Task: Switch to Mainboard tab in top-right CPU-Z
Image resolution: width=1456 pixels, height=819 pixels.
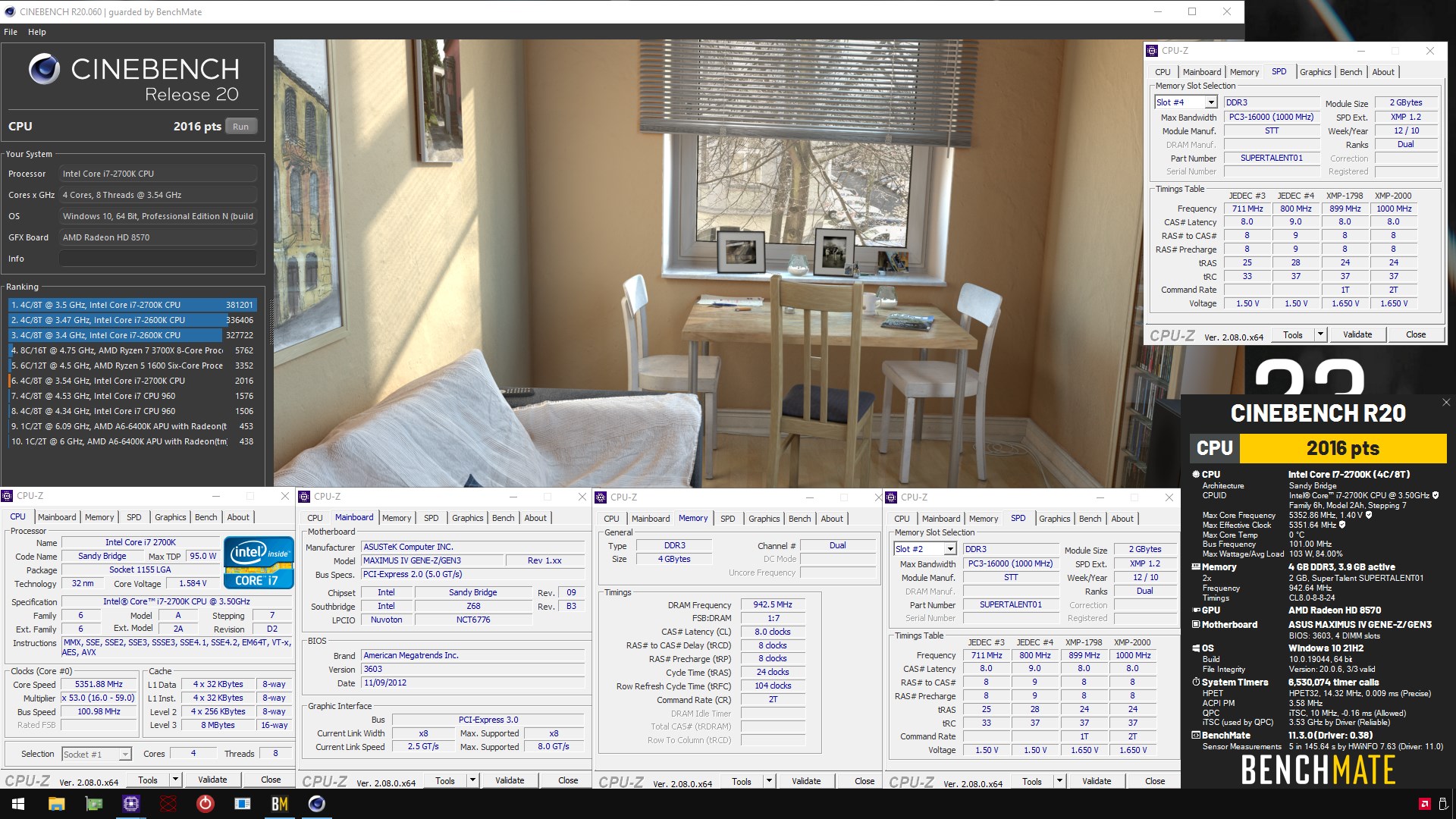Action: pyautogui.click(x=1201, y=72)
